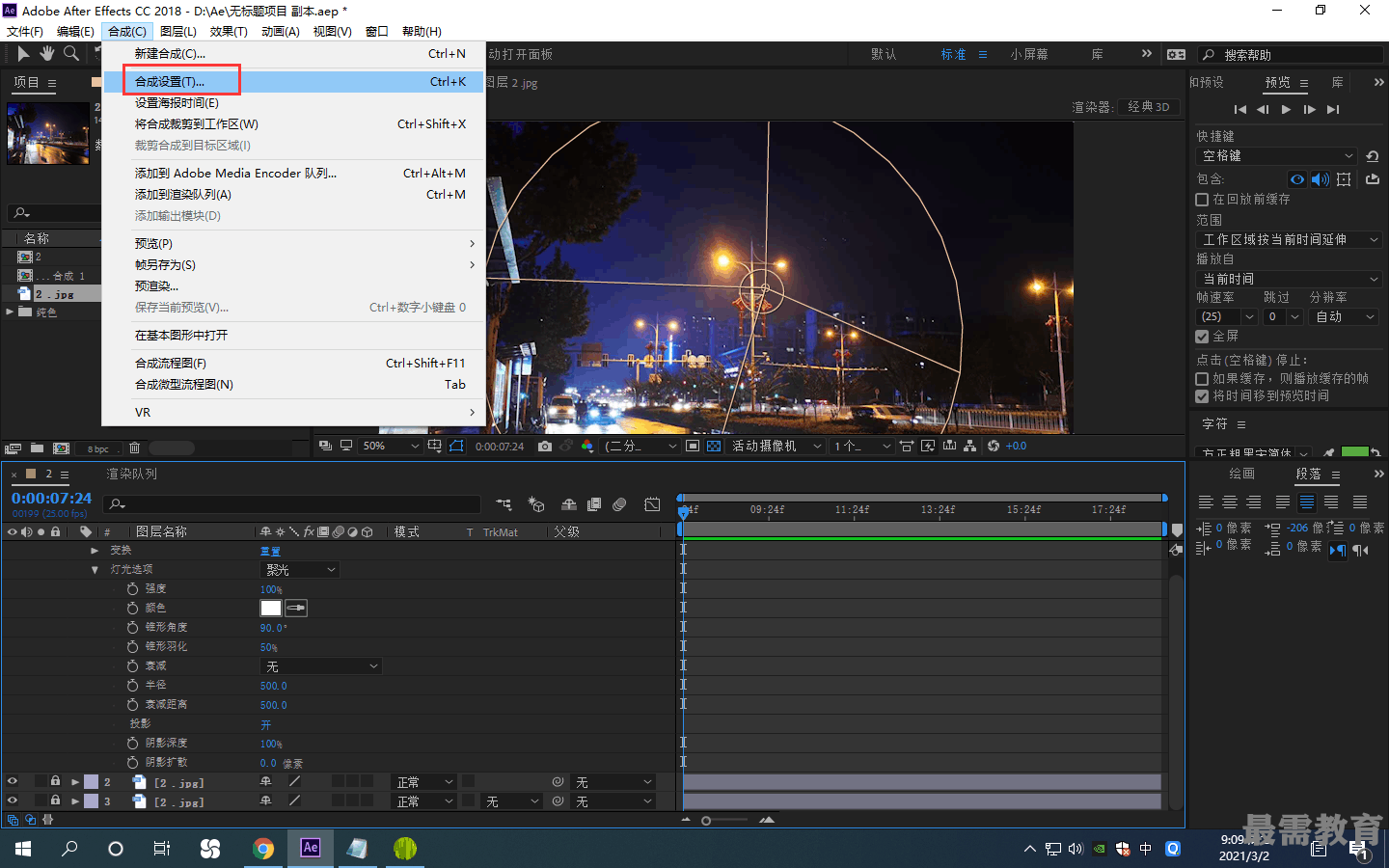This screenshot has height=868, width=1389.
Task: Choose 添加到渲染队列(A) menu entry
Action: click(x=293, y=194)
